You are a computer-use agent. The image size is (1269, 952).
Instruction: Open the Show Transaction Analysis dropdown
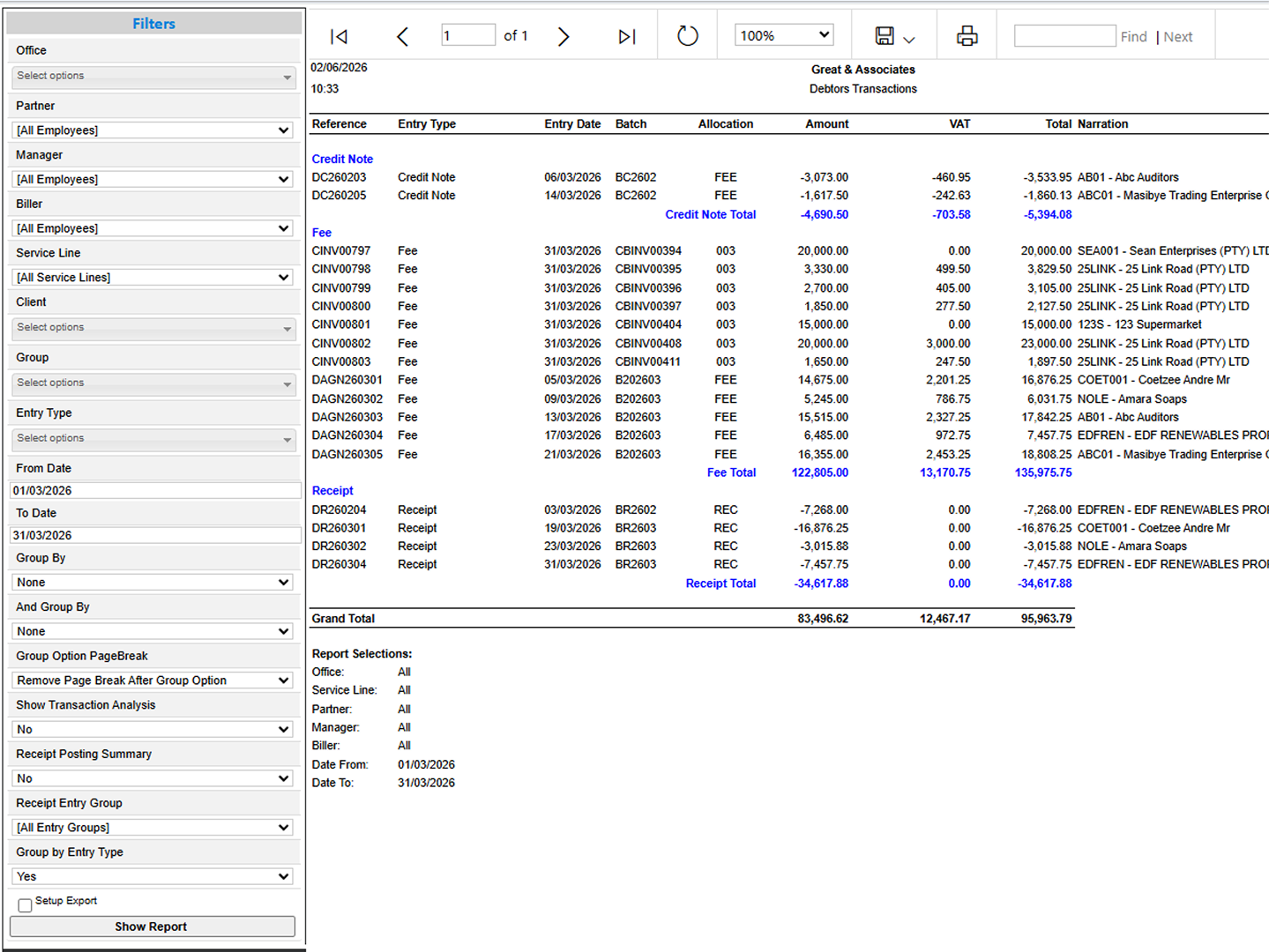[153, 730]
